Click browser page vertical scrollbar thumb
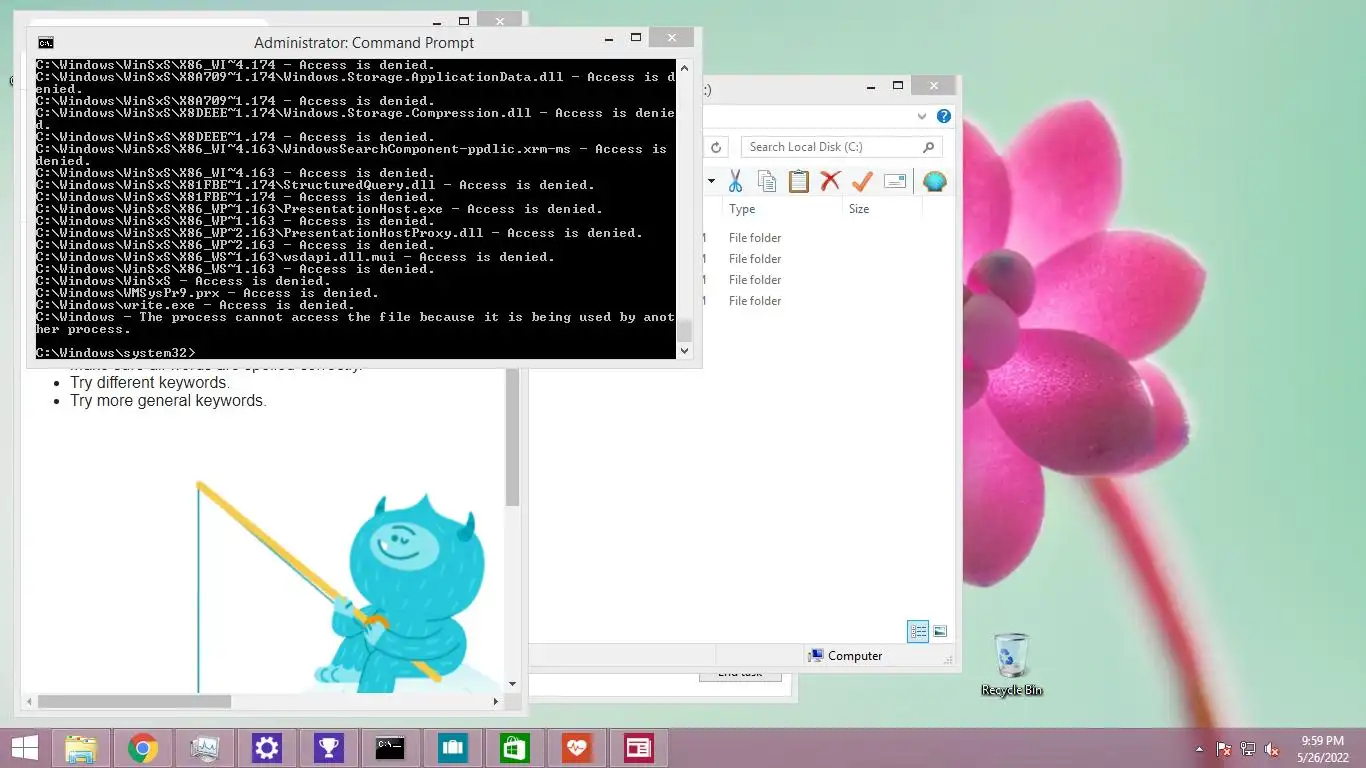This screenshot has width=1366, height=768. (x=512, y=435)
